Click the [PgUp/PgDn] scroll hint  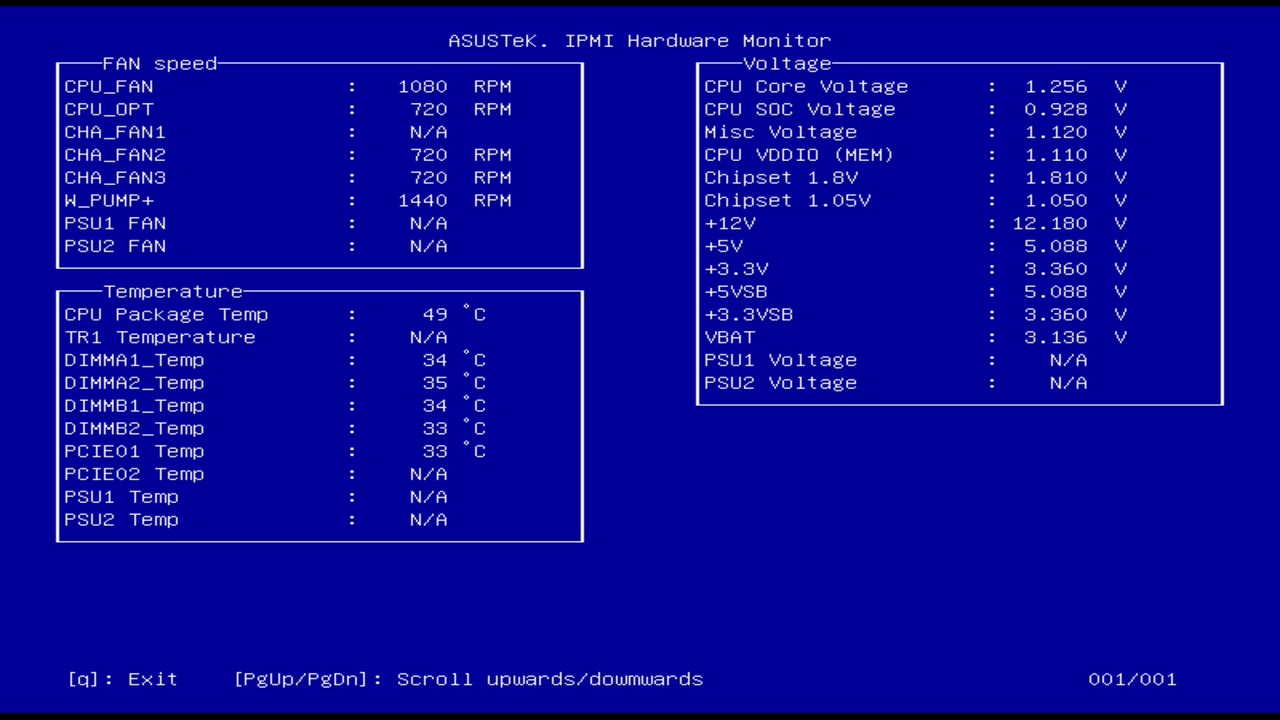468,680
